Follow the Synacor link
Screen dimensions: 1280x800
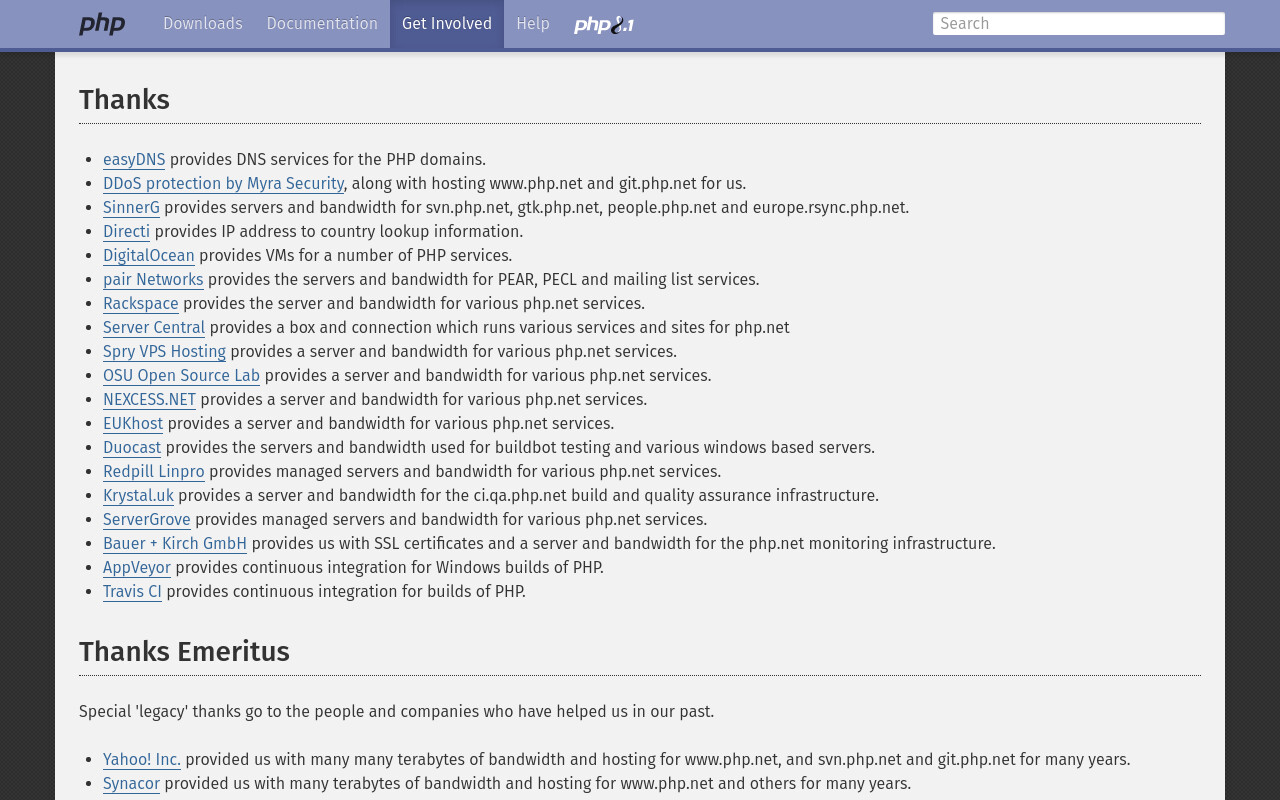(x=131, y=784)
